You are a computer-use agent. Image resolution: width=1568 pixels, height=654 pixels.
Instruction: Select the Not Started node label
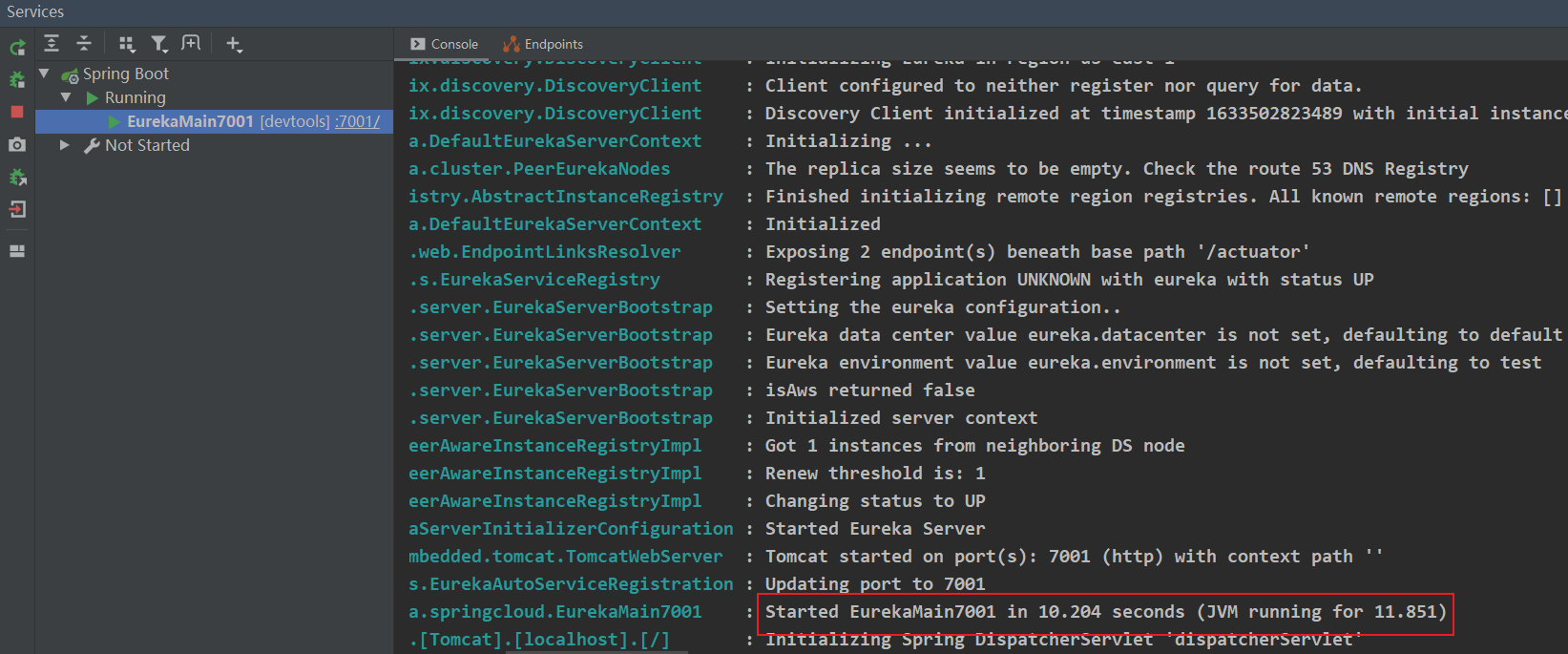pos(148,145)
